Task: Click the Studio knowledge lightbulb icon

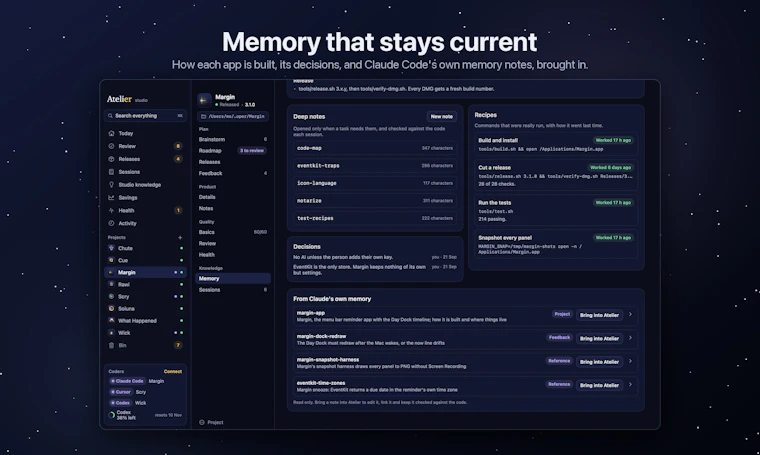Action: pos(111,185)
